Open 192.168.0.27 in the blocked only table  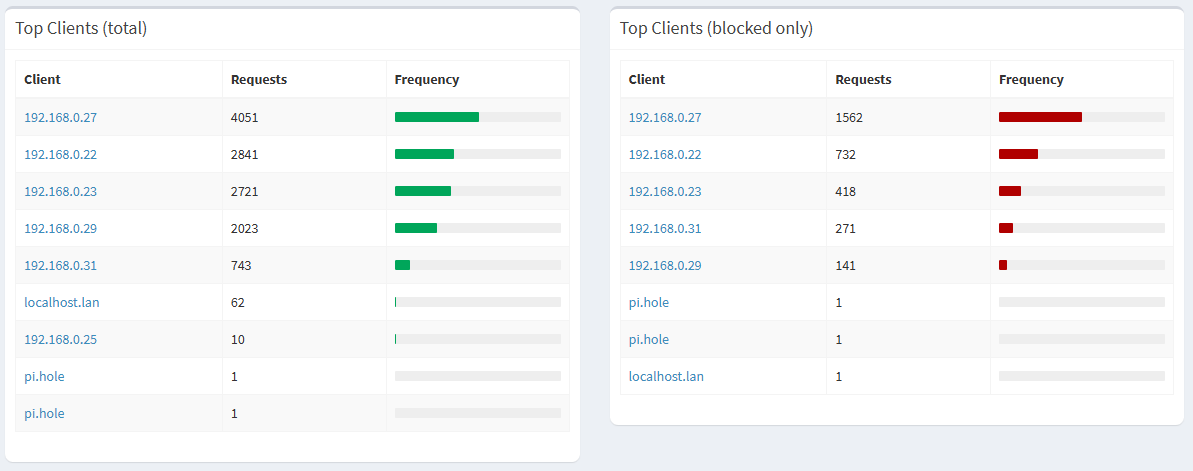pos(665,117)
